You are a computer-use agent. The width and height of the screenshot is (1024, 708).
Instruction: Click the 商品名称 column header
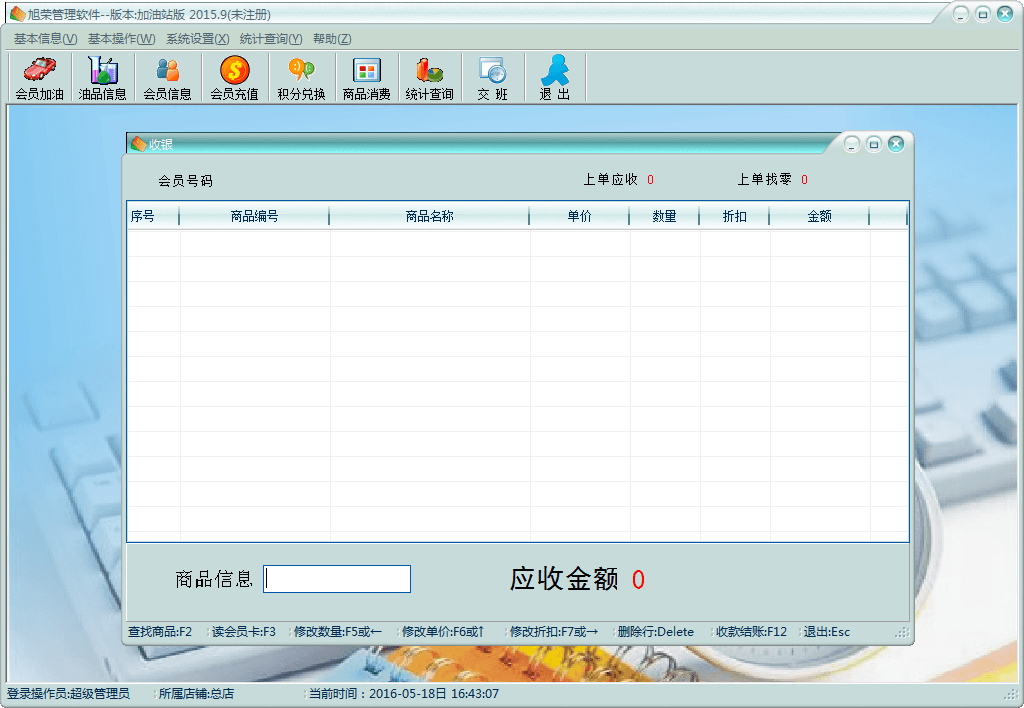430,215
